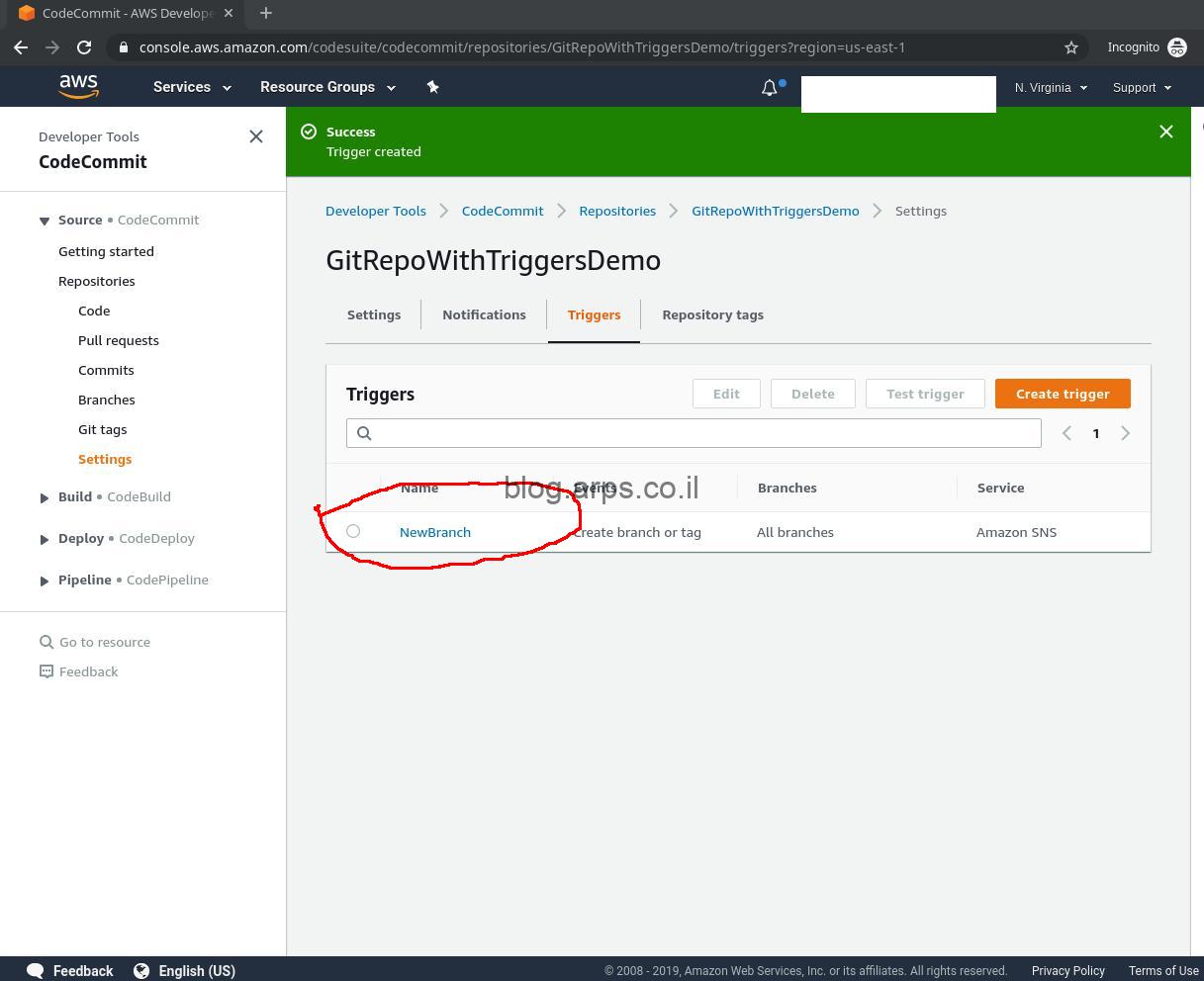This screenshot has height=981, width=1204.
Task: Open Git tags in sidebar
Action: [102, 429]
